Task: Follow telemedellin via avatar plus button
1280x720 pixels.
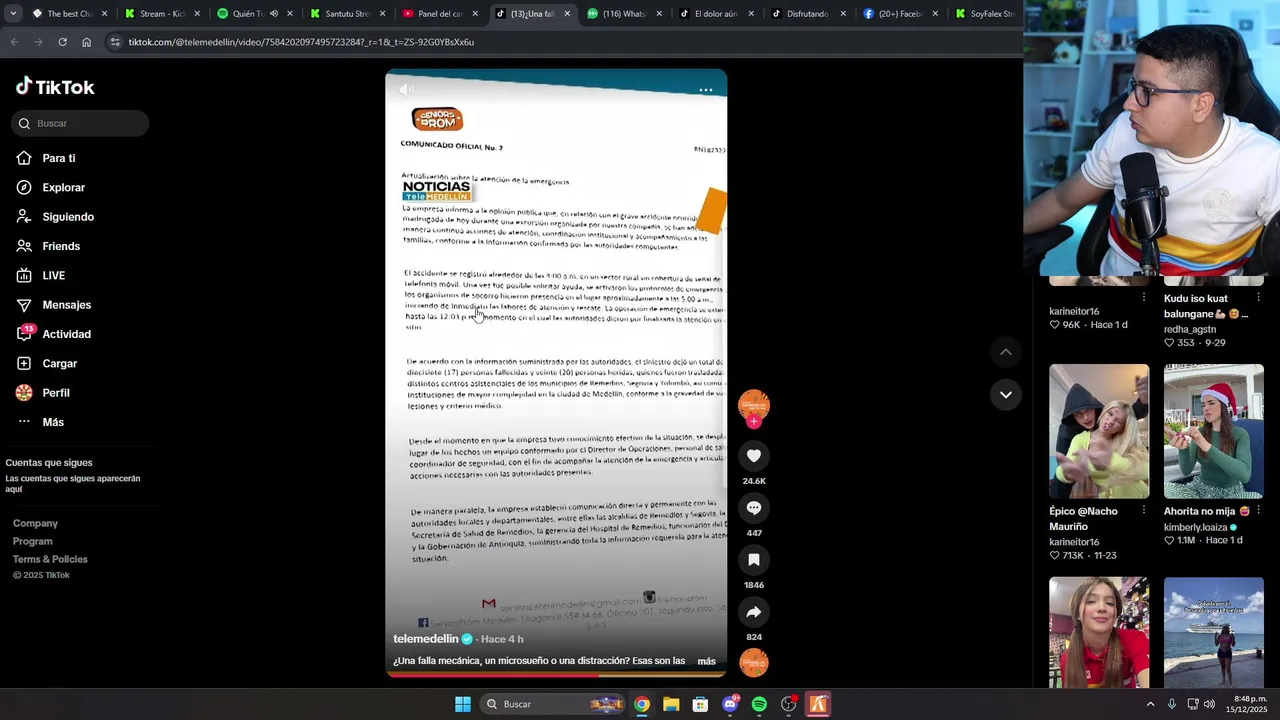Action: pyautogui.click(x=754, y=422)
